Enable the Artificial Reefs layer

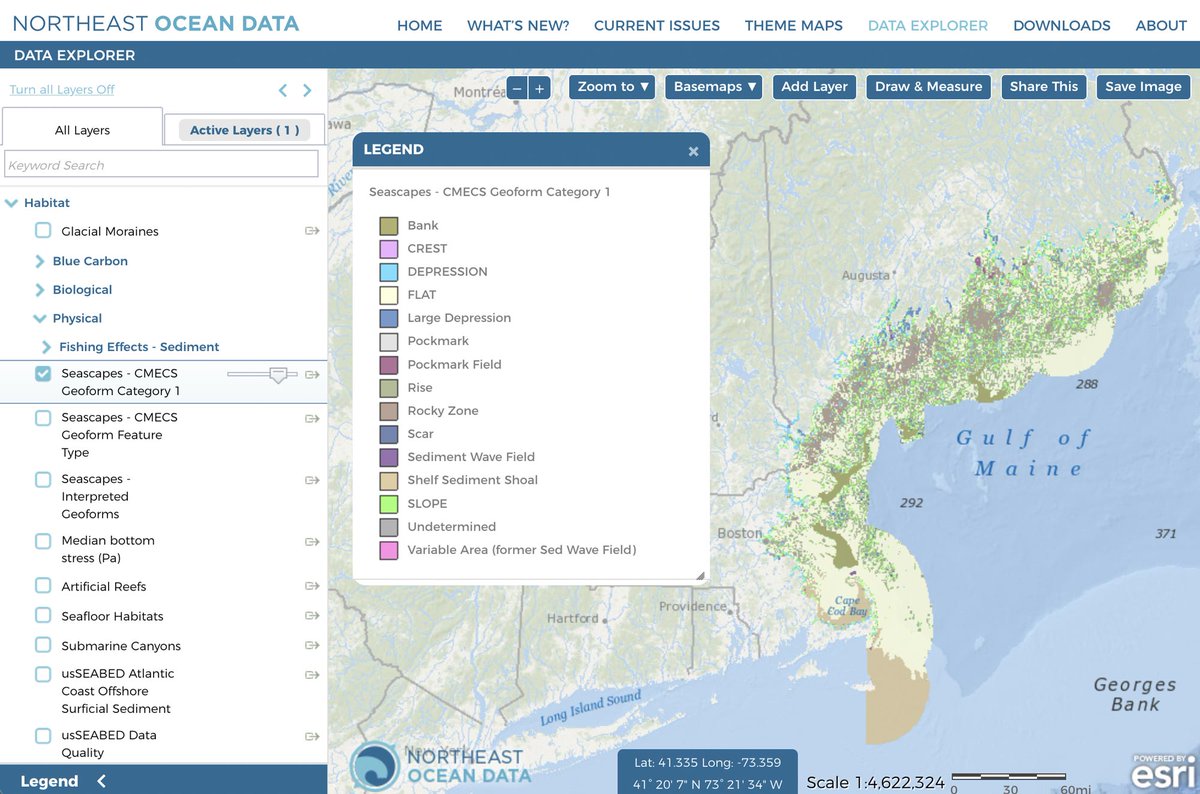tap(43, 586)
